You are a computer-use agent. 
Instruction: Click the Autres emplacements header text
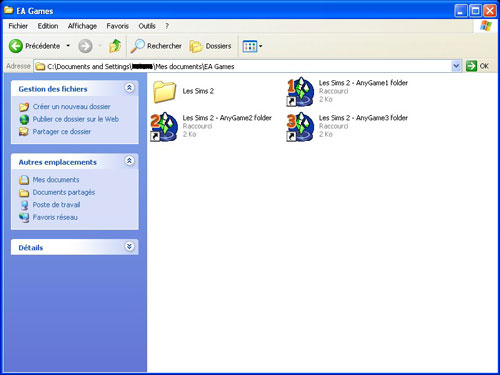pyautogui.click(x=58, y=162)
